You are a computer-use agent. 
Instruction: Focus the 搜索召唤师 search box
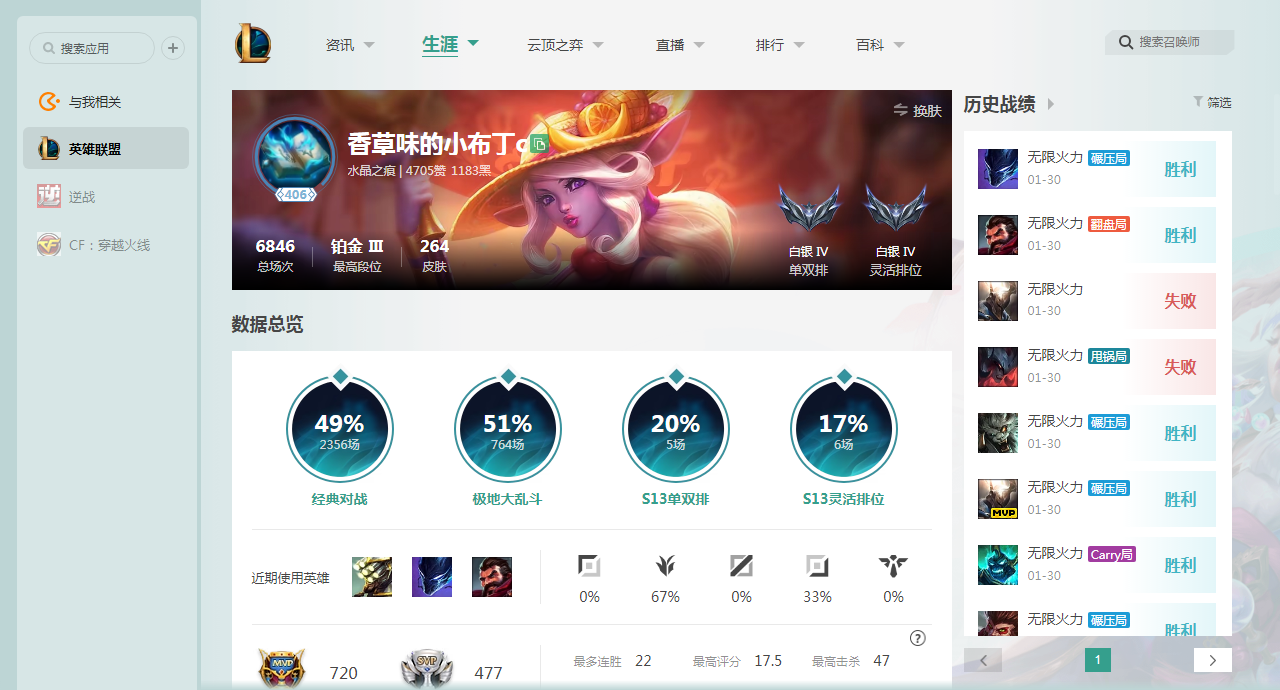tap(1170, 42)
